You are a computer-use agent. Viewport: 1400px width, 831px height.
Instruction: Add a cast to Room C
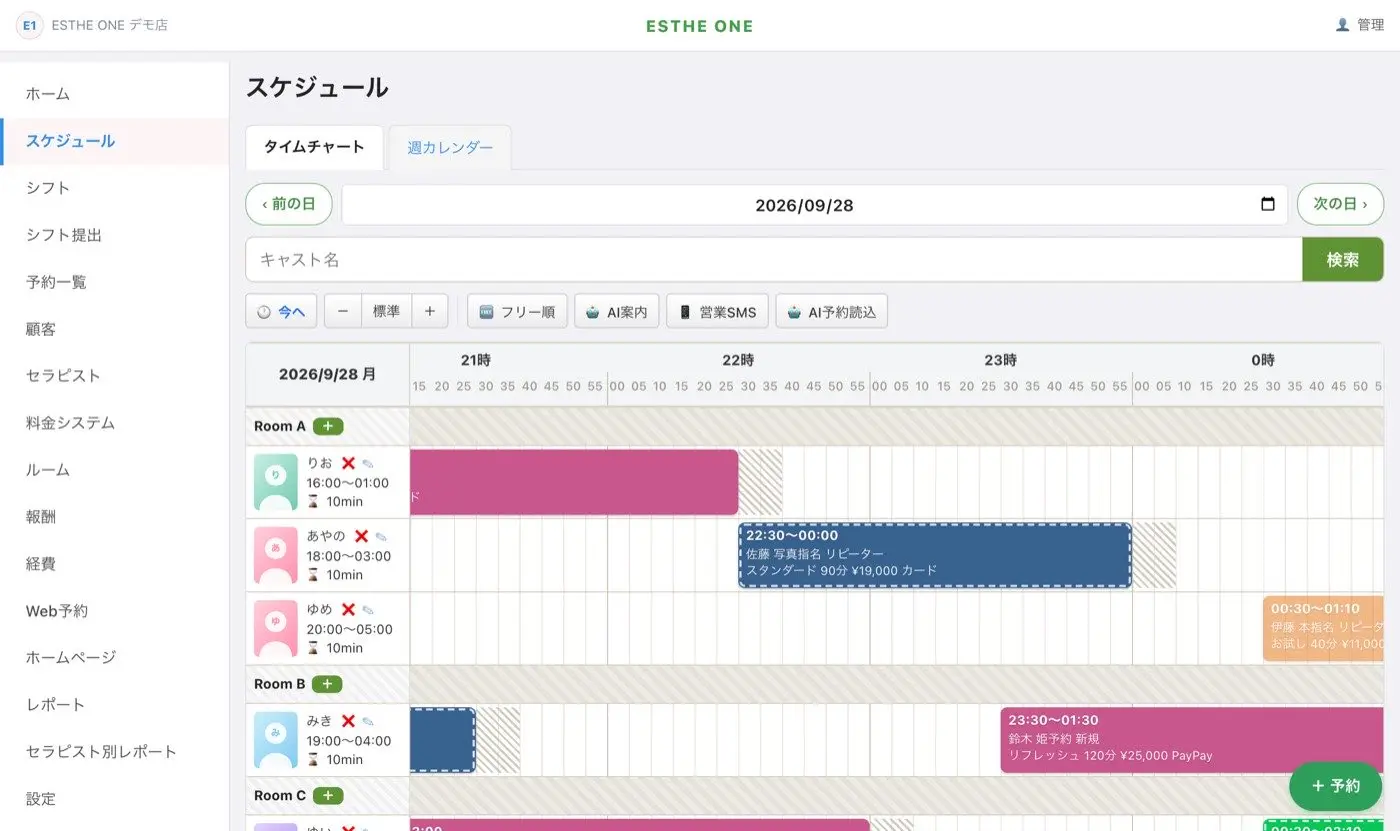pos(328,796)
